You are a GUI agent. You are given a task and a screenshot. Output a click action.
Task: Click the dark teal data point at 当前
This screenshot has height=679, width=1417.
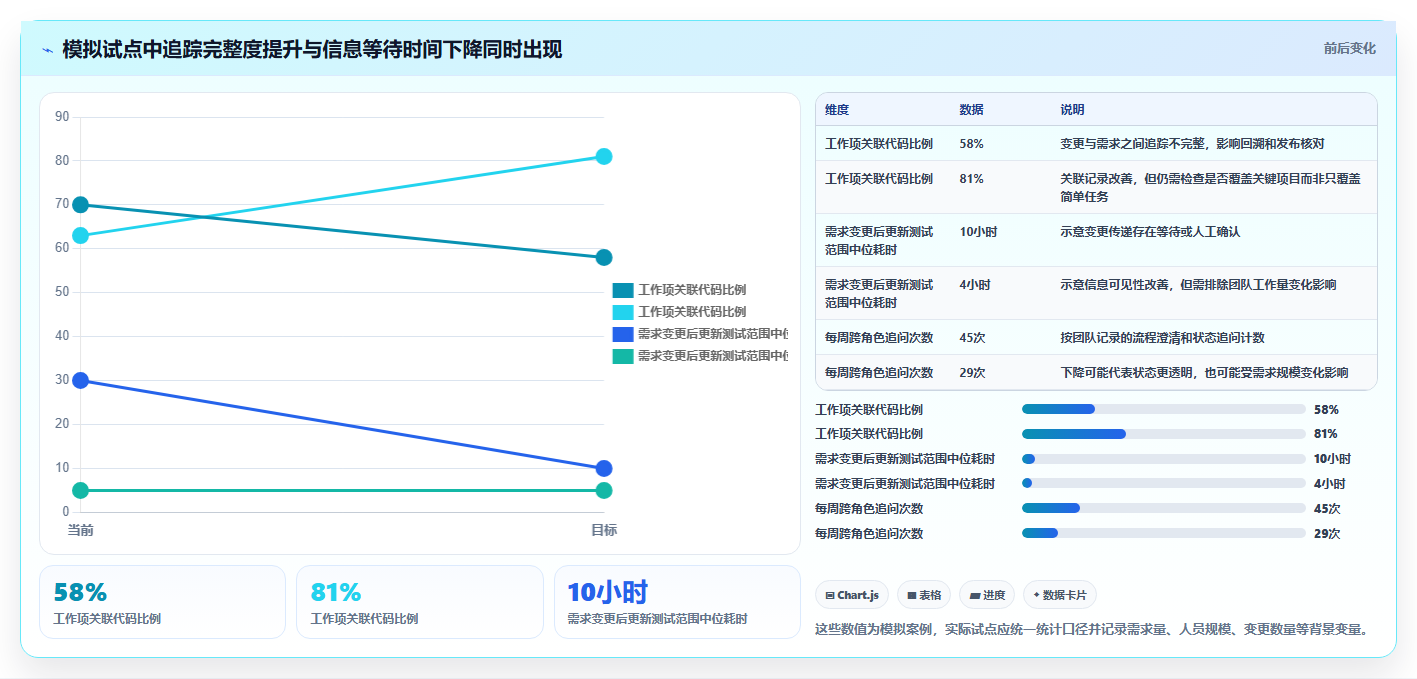tap(81, 205)
